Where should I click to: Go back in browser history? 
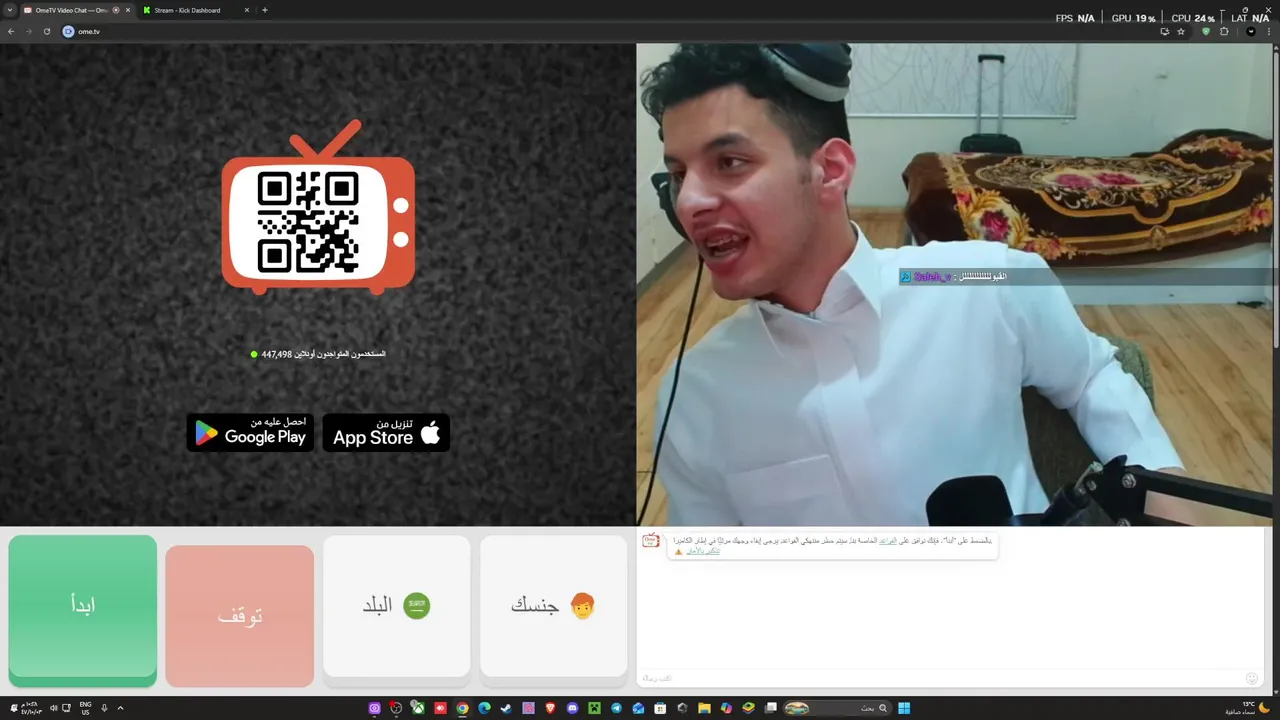tap(11, 31)
